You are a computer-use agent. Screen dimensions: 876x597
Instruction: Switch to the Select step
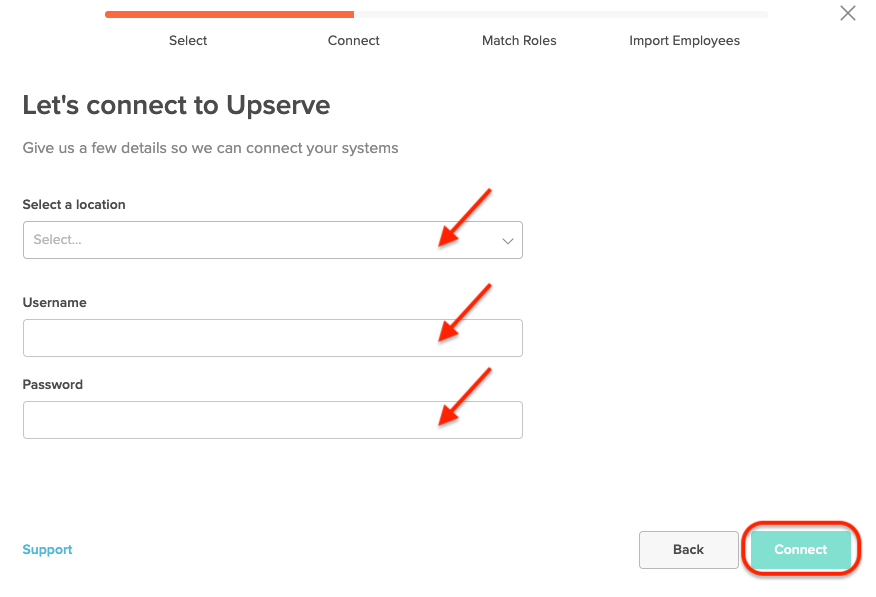[188, 40]
